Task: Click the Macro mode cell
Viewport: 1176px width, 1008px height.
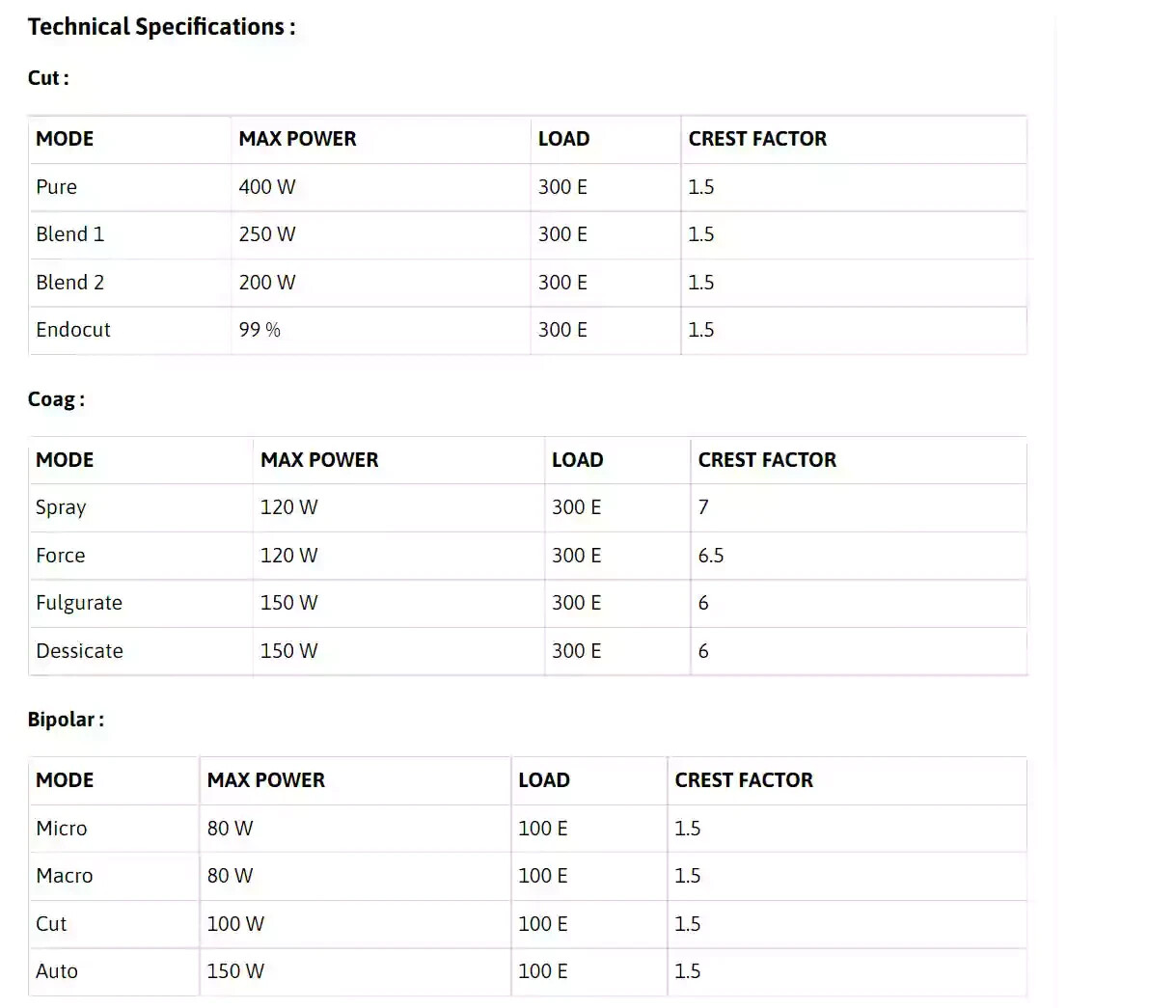Action: [65, 876]
